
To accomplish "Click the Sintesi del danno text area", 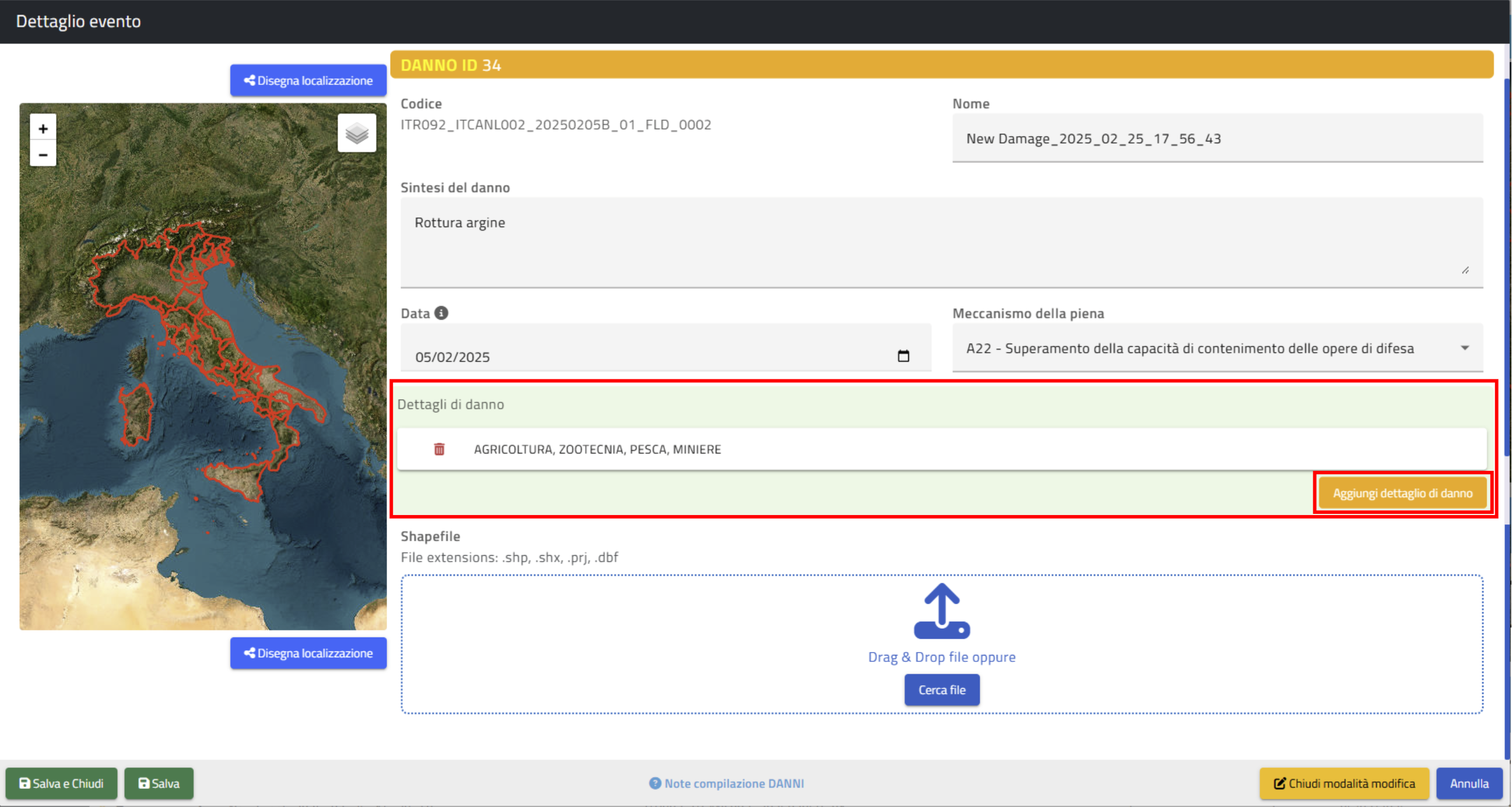I will 941,242.
